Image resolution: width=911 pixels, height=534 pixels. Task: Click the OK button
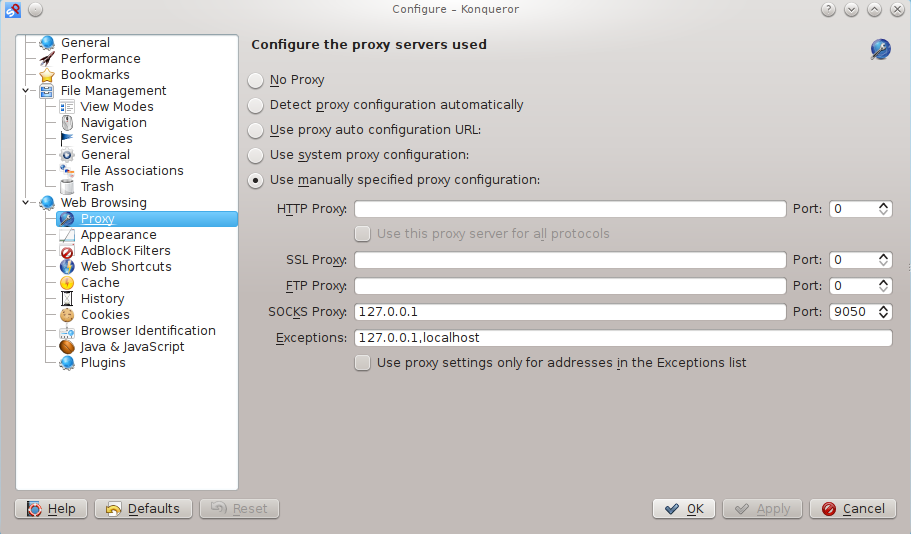pos(684,509)
